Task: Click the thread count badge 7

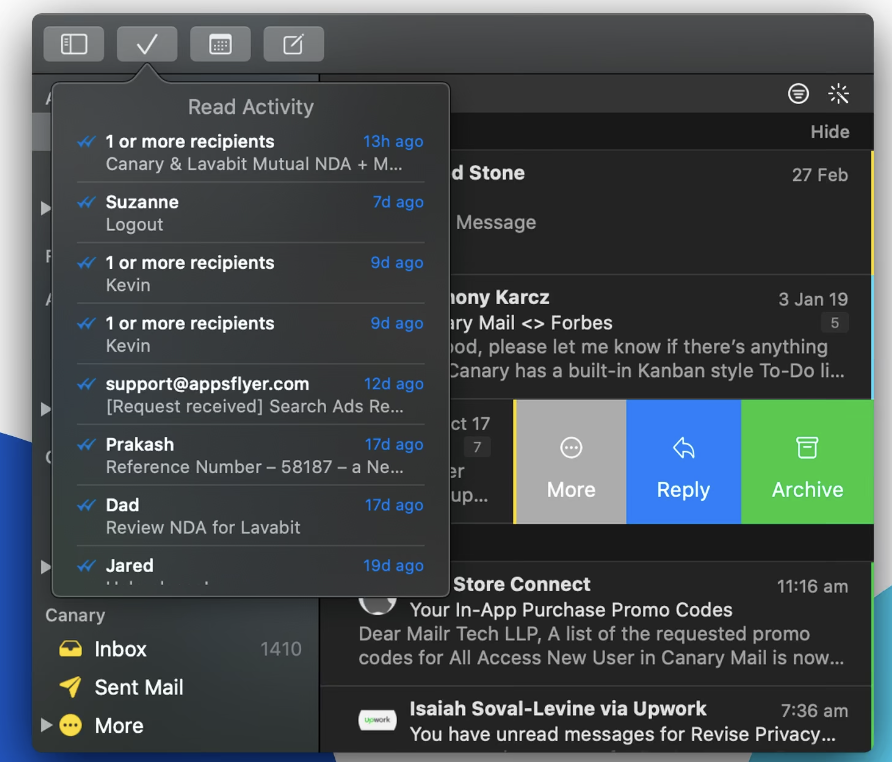Action: pyautogui.click(x=477, y=447)
